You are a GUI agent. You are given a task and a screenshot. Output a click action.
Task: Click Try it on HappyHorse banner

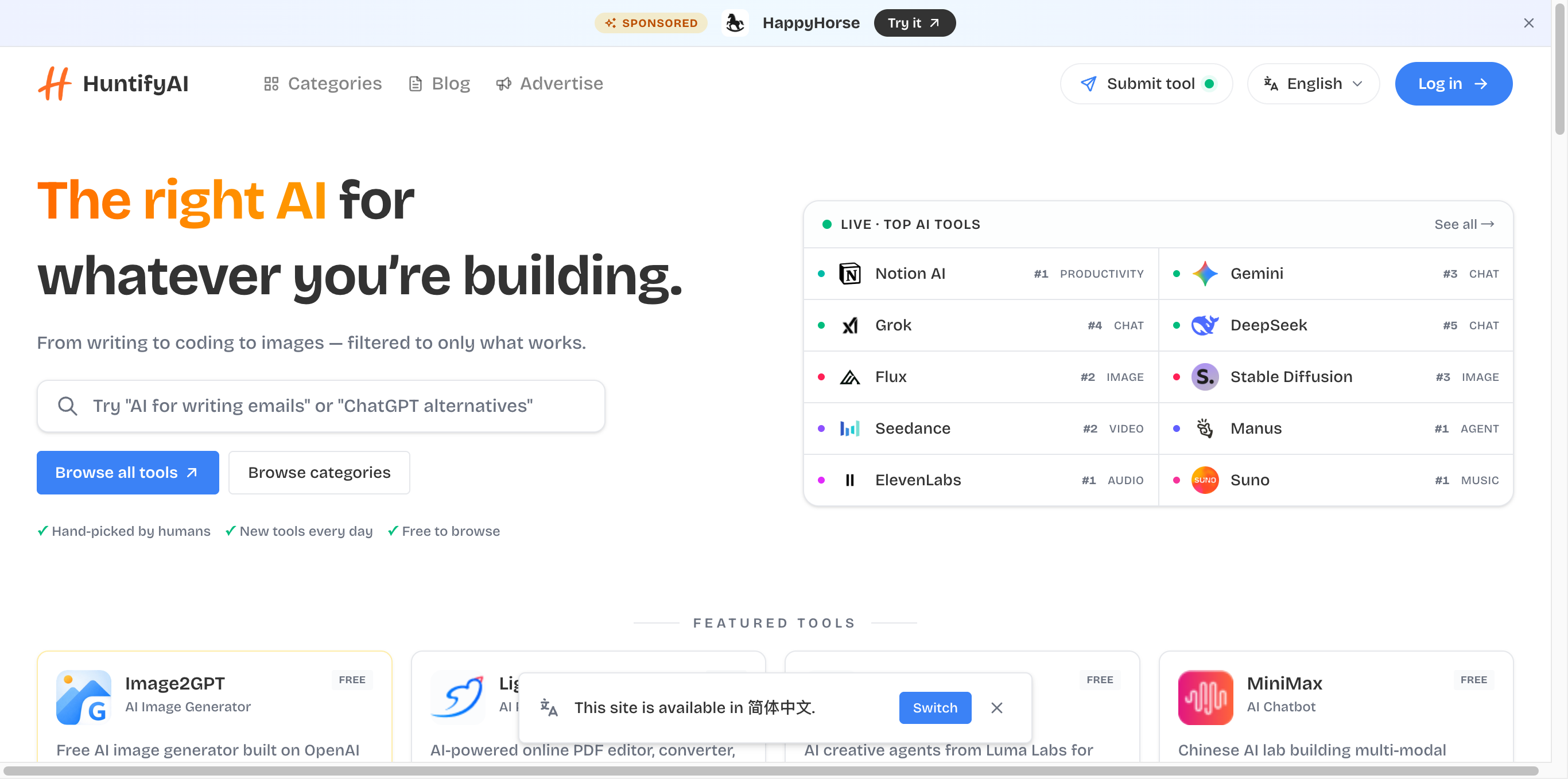(914, 23)
